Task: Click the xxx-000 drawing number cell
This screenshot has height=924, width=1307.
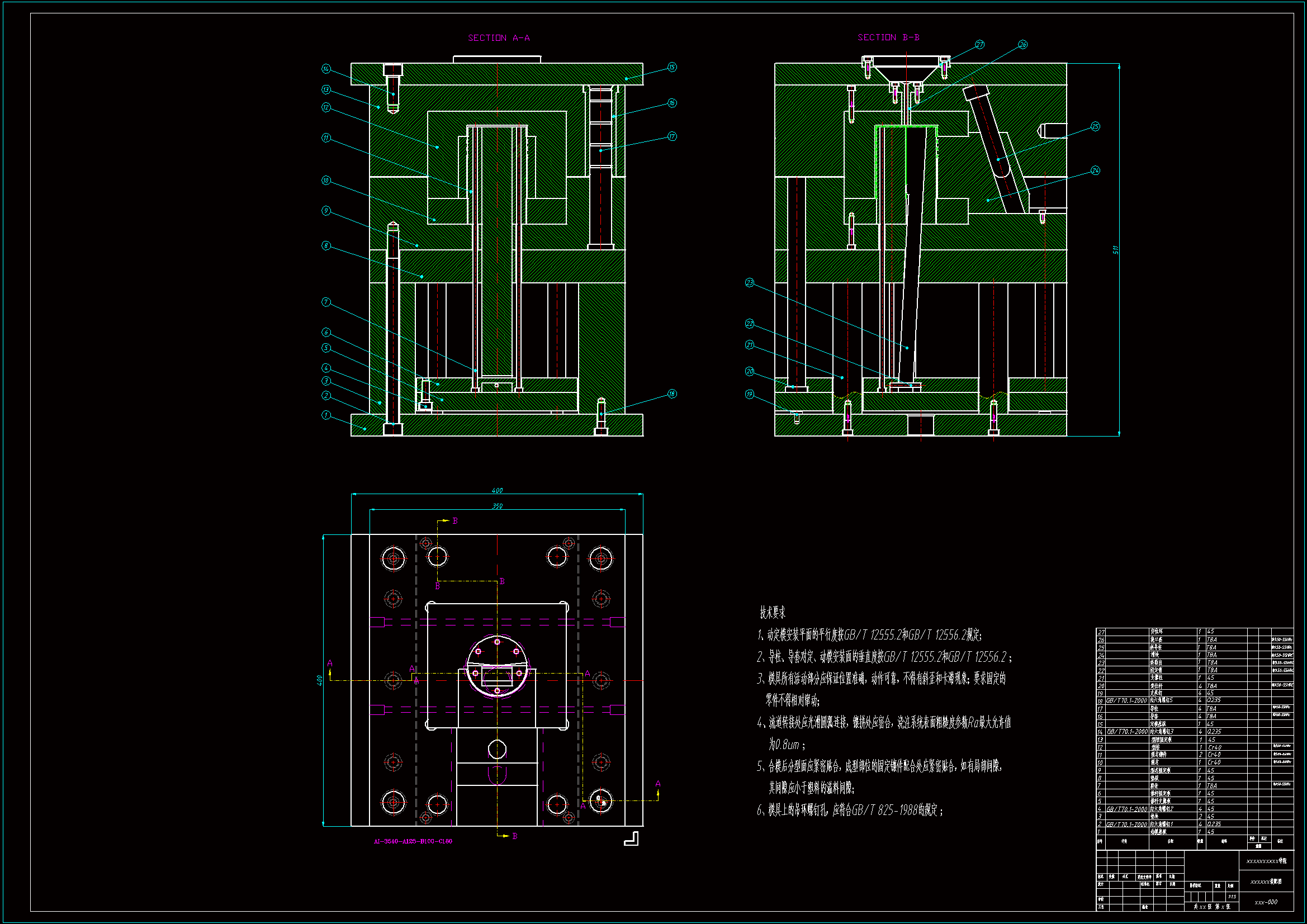Action: (x=1266, y=902)
